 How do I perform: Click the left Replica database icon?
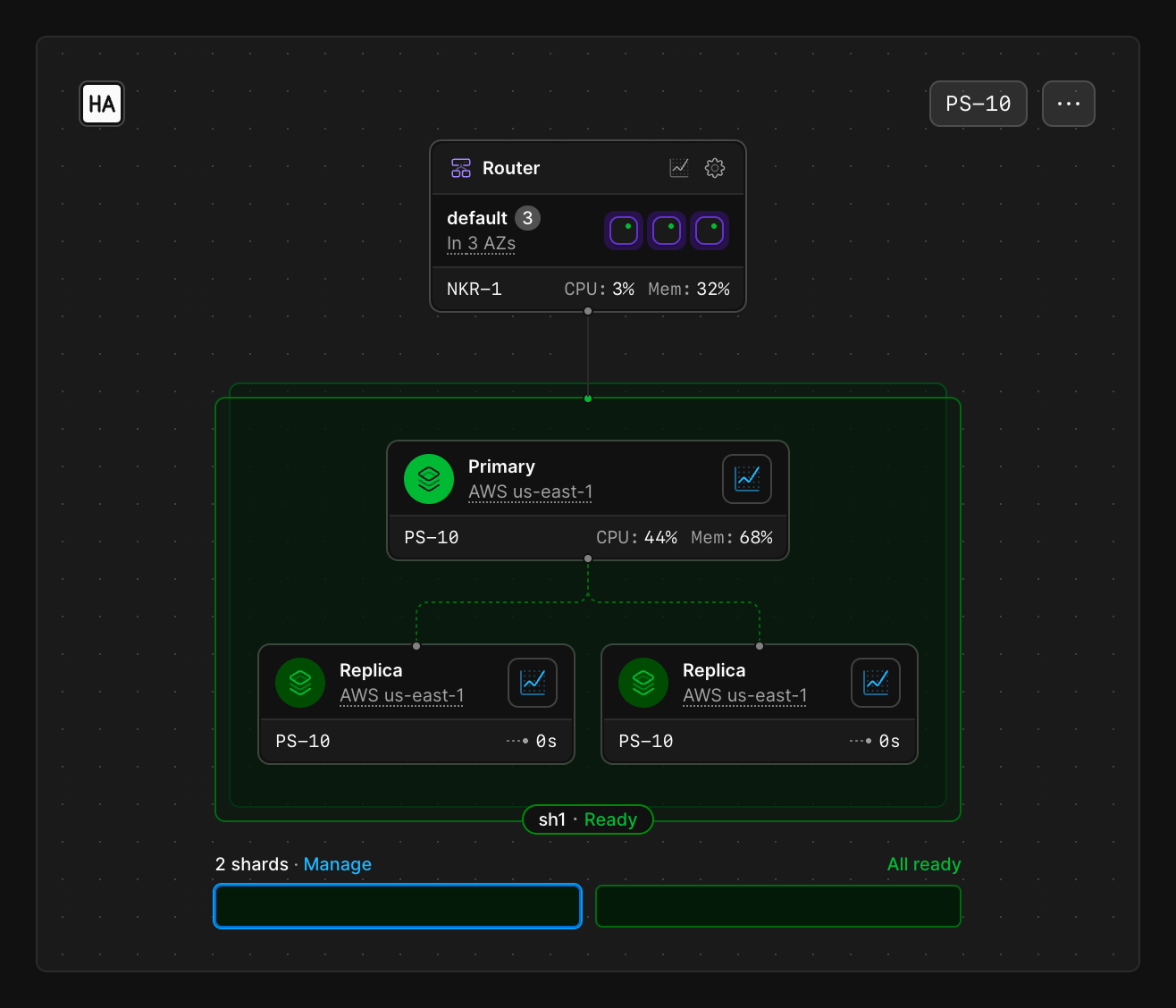click(300, 683)
